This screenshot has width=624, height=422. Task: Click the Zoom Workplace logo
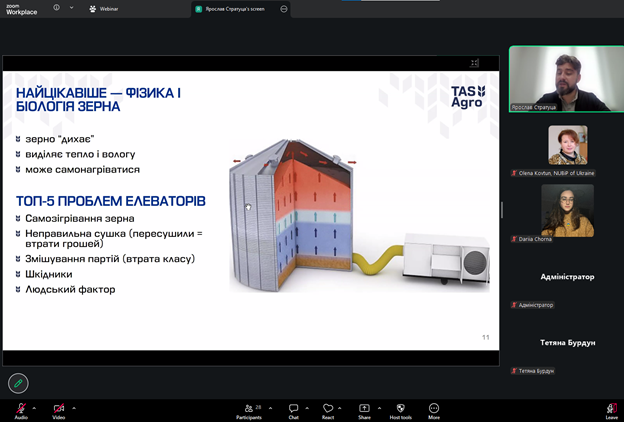(21, 8)
